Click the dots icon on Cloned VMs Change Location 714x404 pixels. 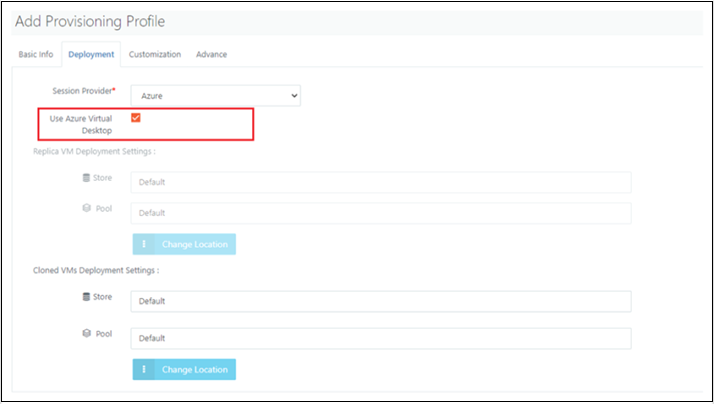click(144, 369)
